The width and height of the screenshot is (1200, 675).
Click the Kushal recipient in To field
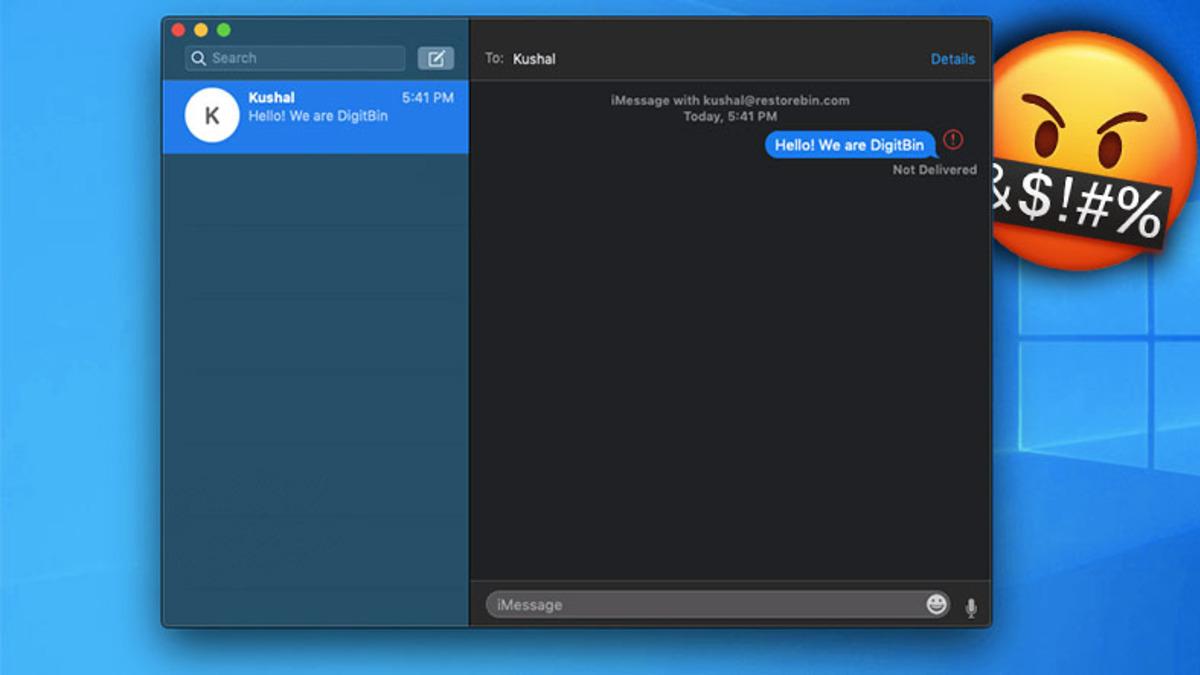534,59
